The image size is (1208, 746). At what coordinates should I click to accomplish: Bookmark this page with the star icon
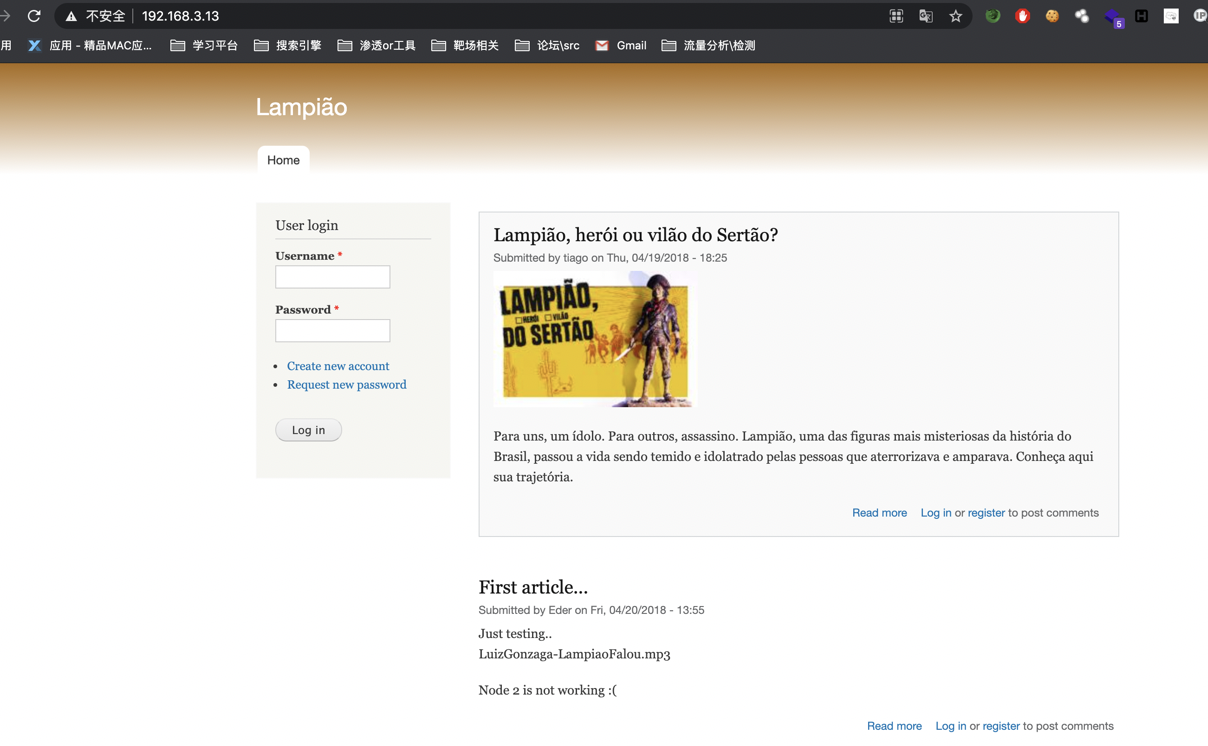point(956,16)
